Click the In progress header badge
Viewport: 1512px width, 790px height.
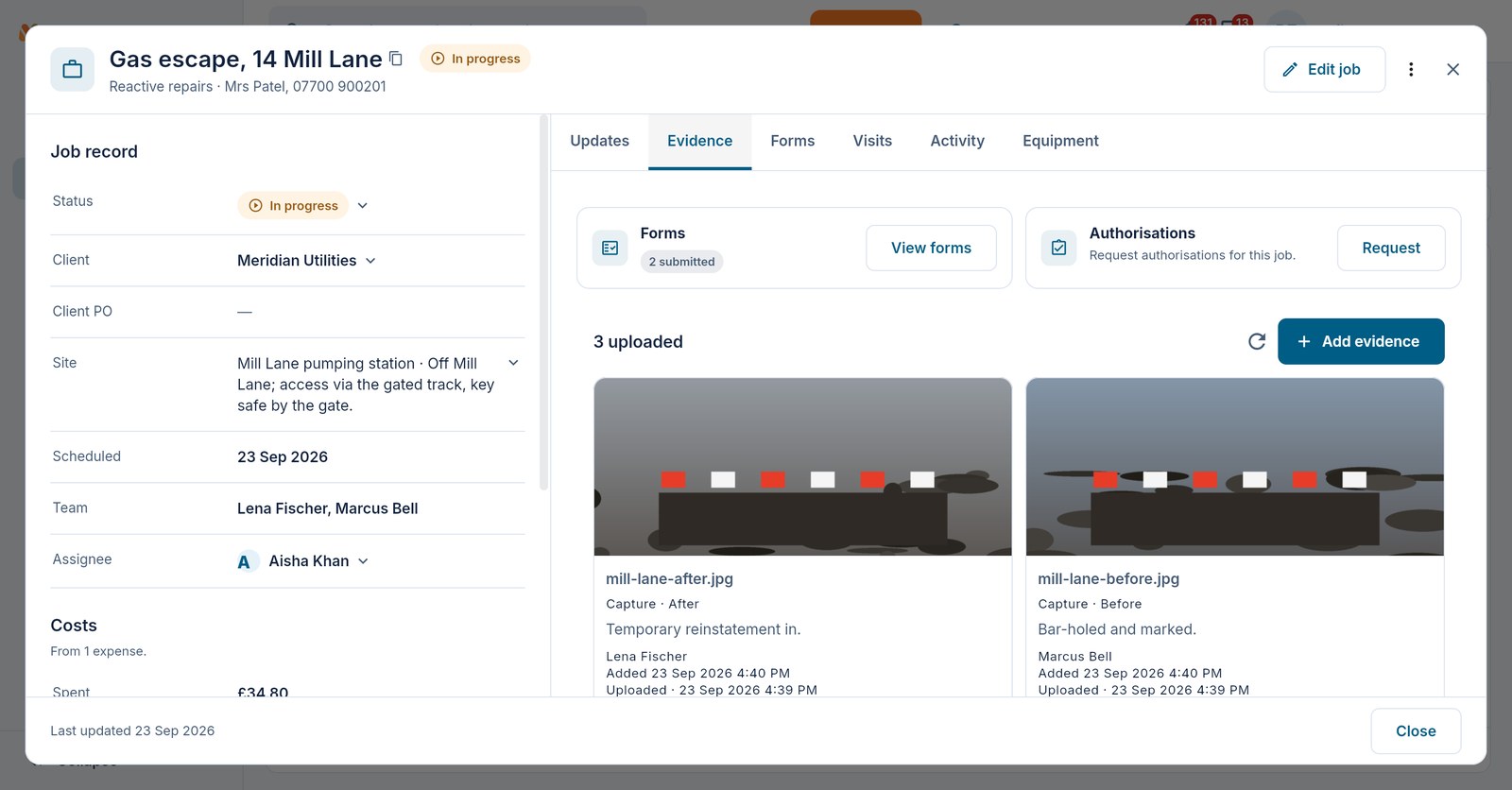tap(475, 59)
